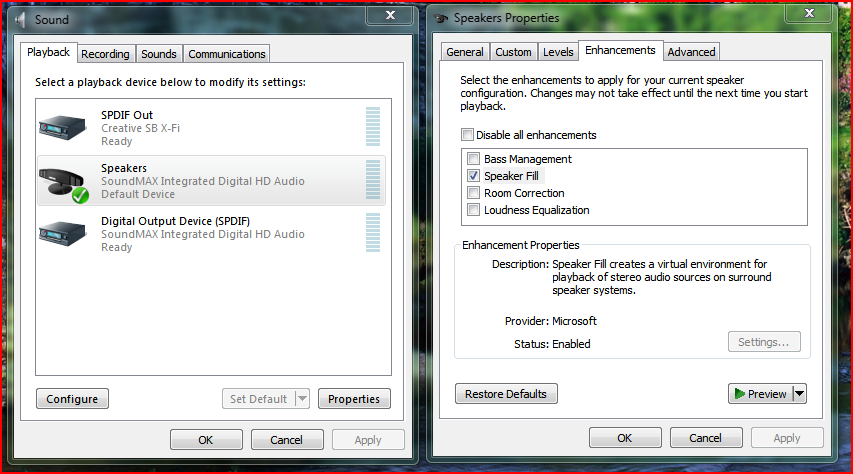The height and width of the screenshot is (474, 853).
Task: Click the green Preview play icon
Action: click(x=739, y=393)
